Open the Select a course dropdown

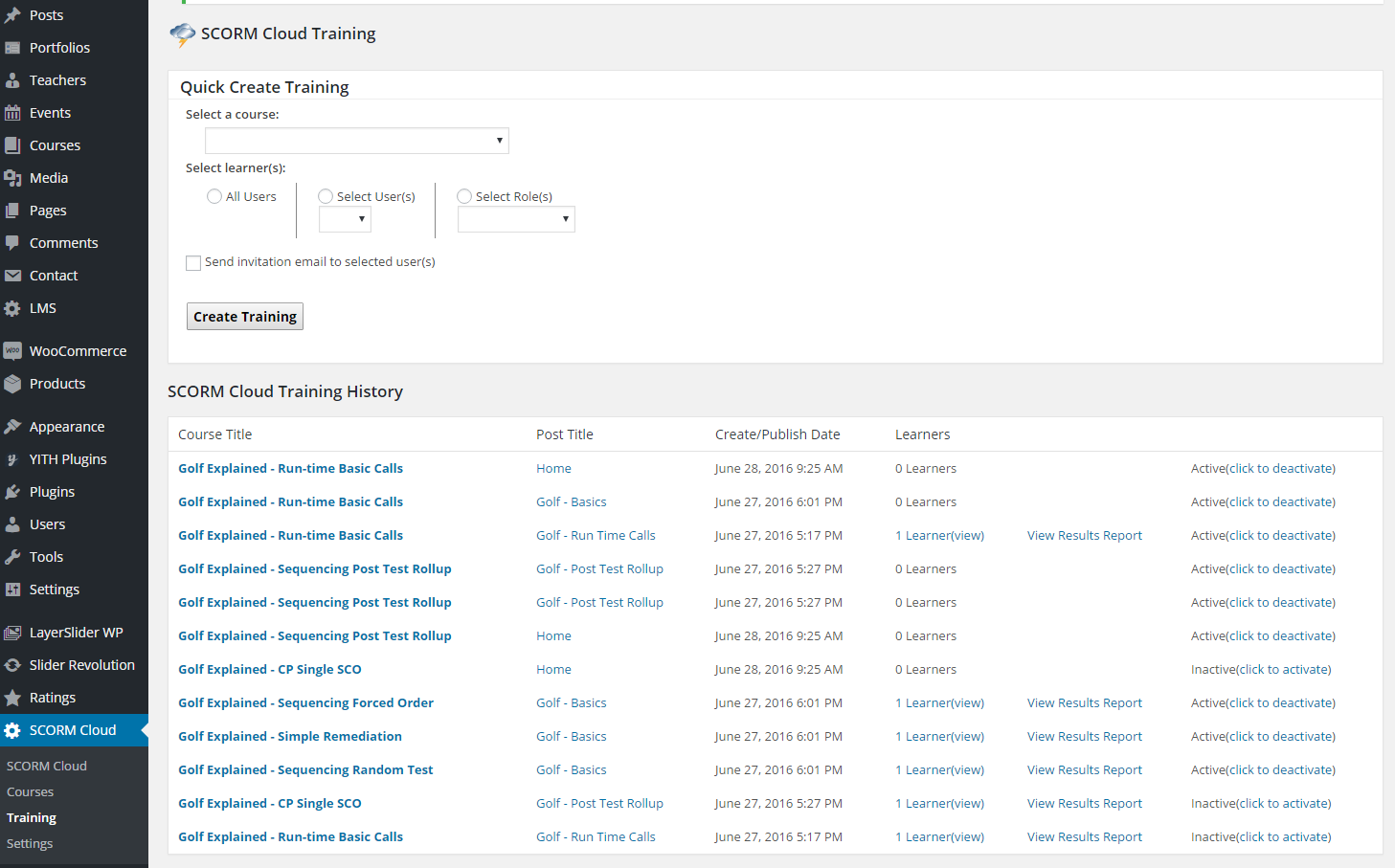tap(356, 141)
